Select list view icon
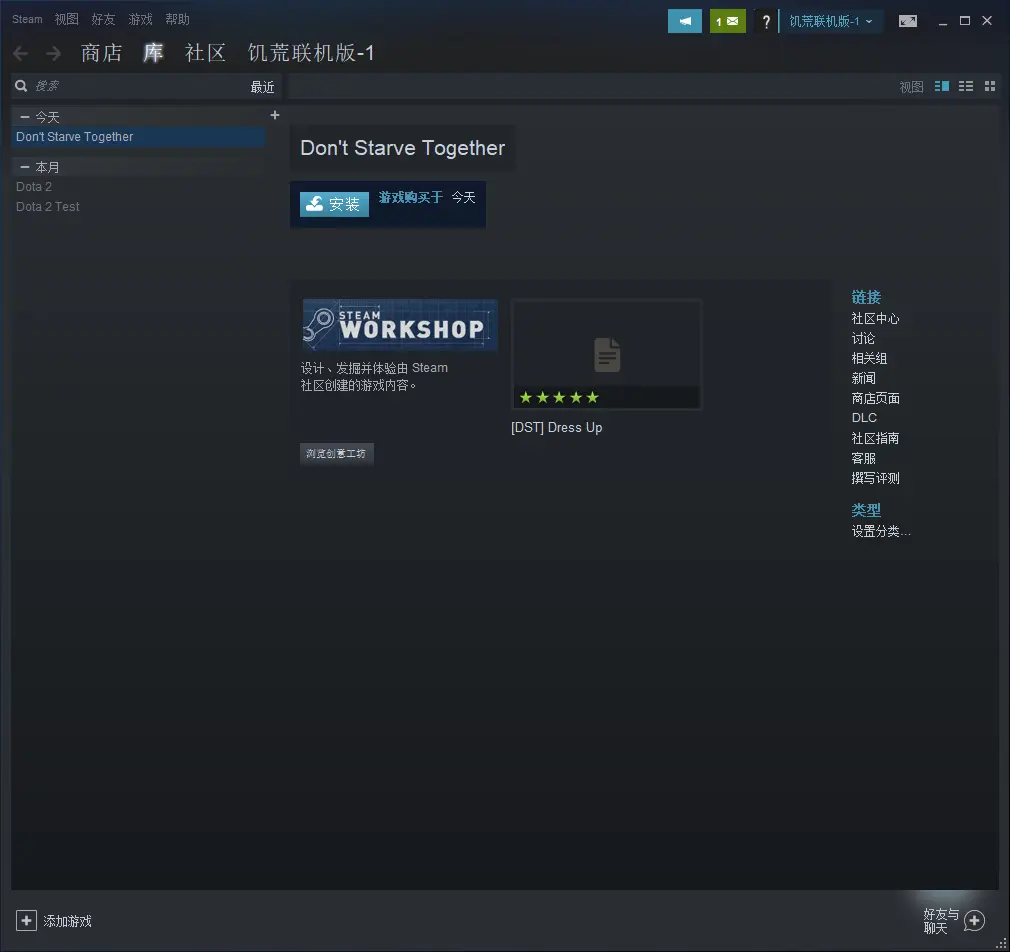Screen dimensions: 1010x952 pos(966,86)
